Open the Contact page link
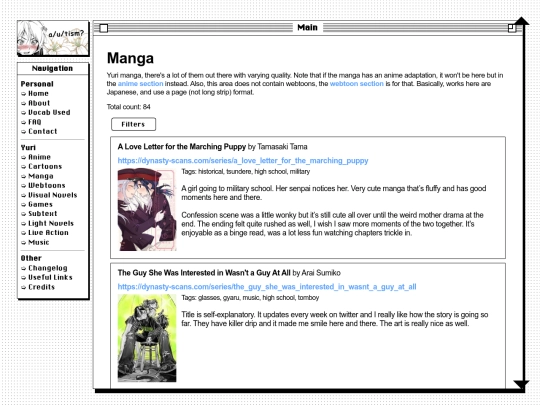 43,132
